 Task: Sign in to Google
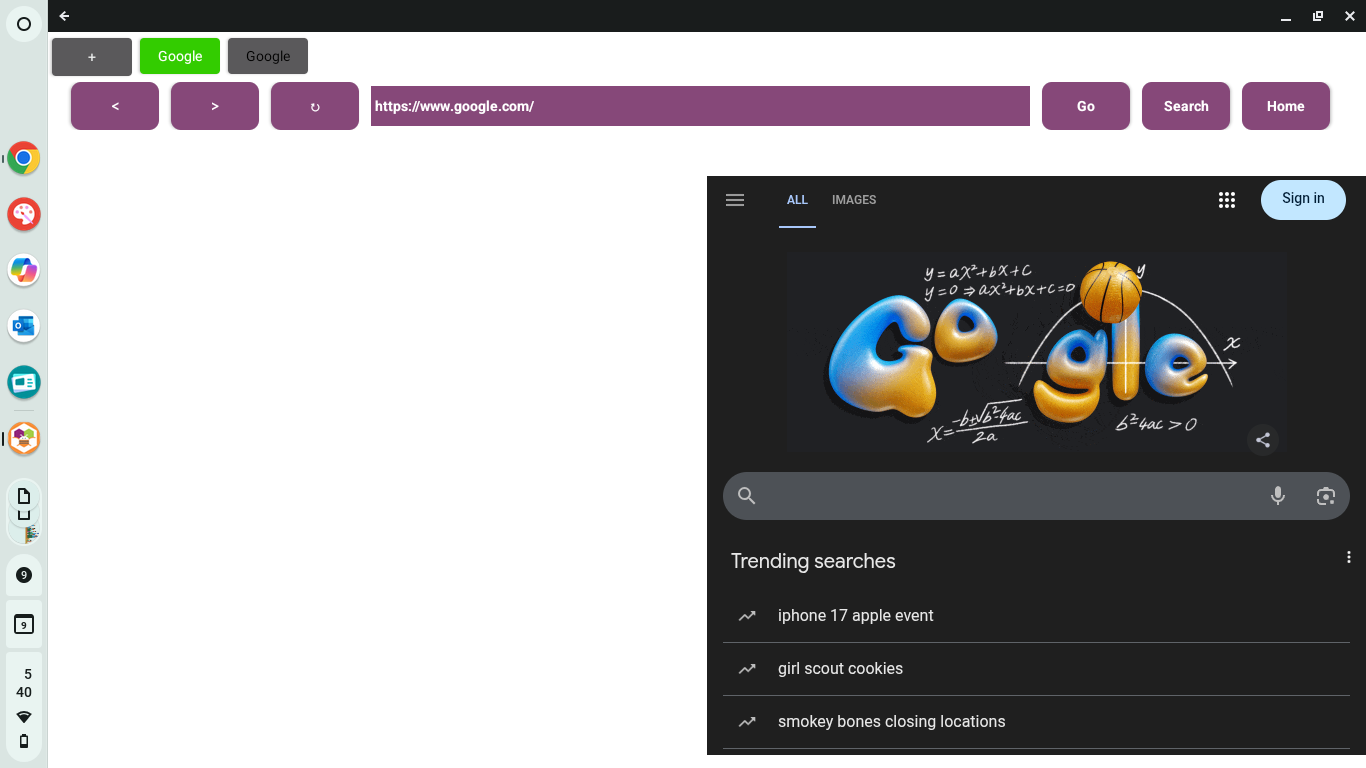[1303, 199]
